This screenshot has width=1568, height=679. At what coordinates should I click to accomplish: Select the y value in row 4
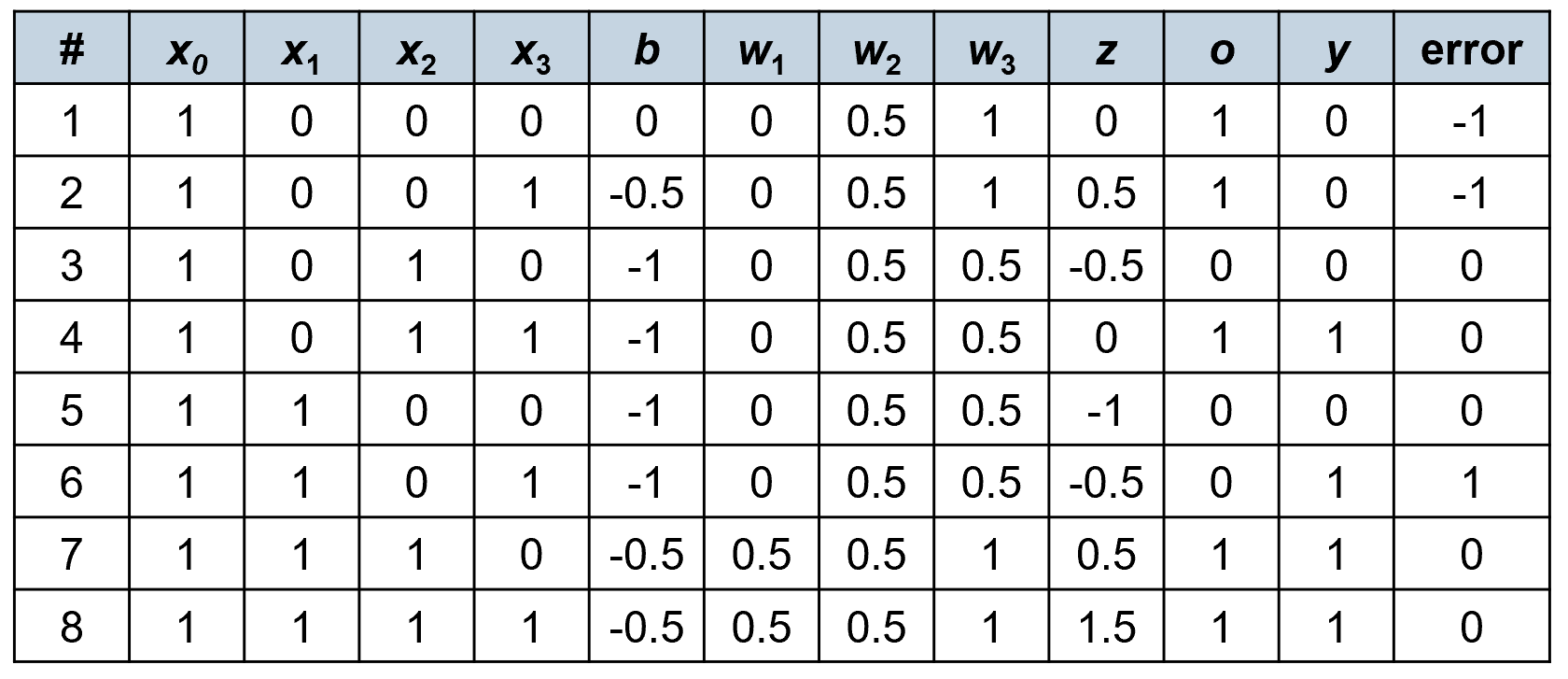1336,338
